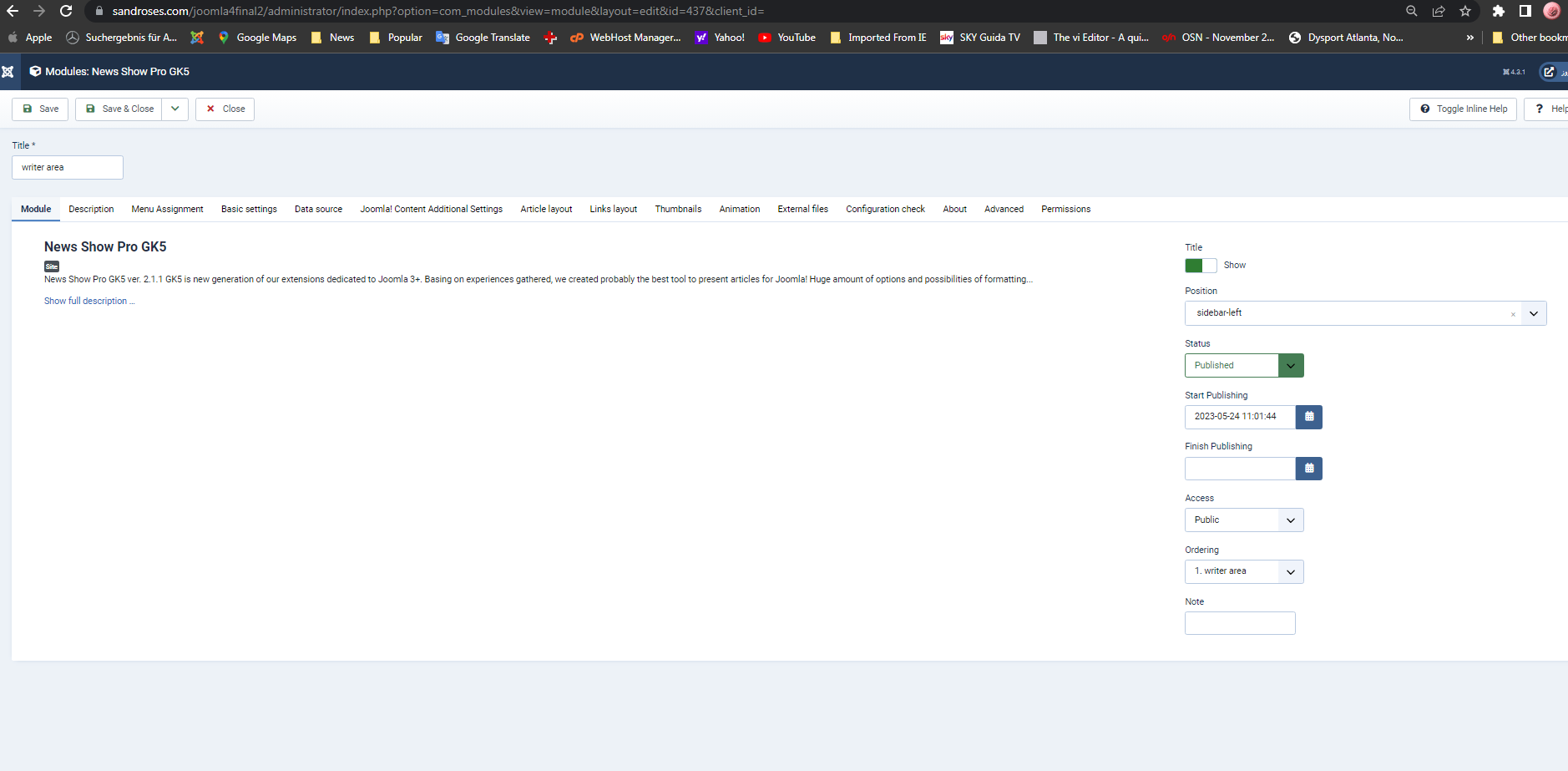
Task: Click the Note input field
Action: coord(1240,623)
